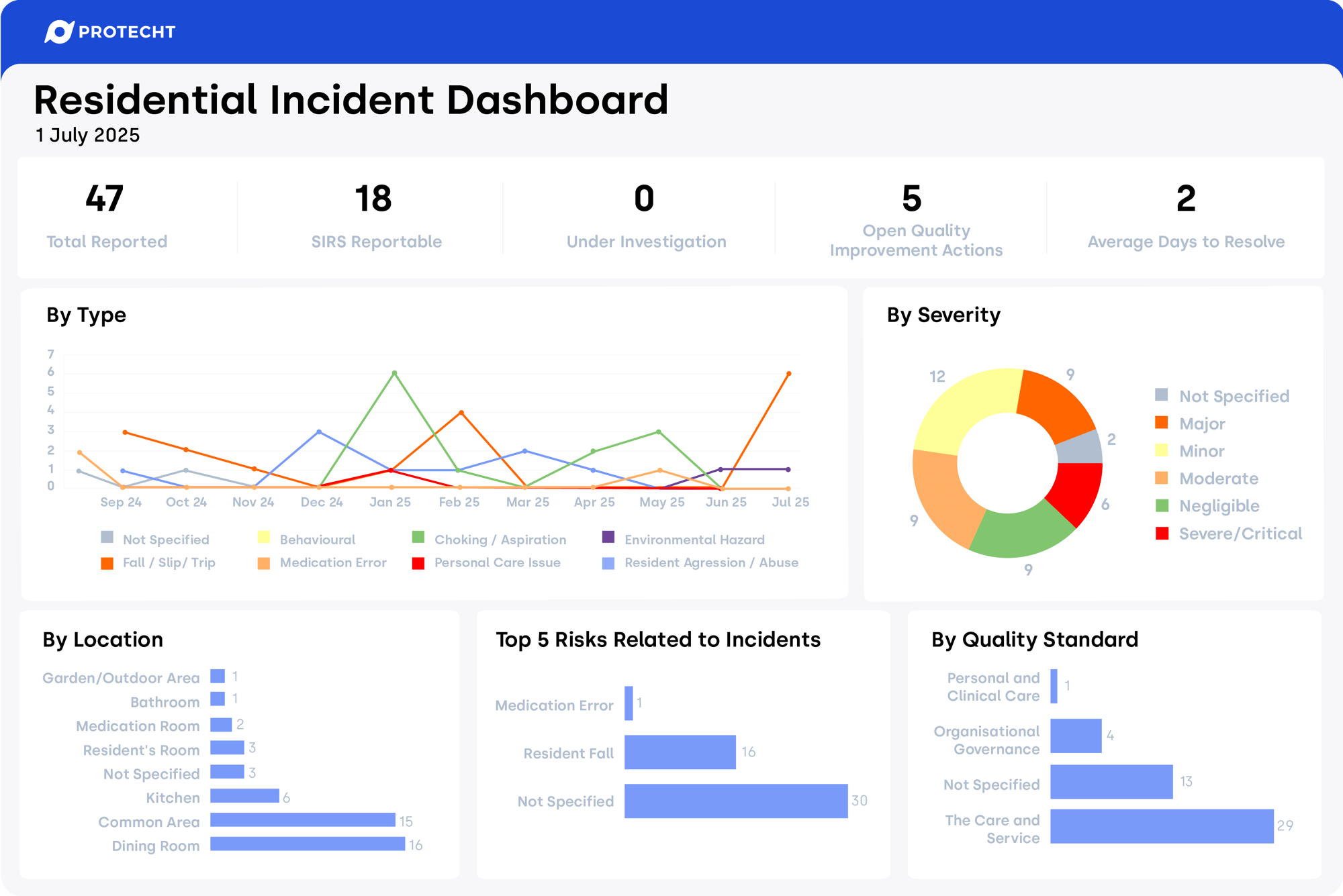Click the Behavioural legend square
Viewport: 1343px width, 896px height.
tap(263, 539)
